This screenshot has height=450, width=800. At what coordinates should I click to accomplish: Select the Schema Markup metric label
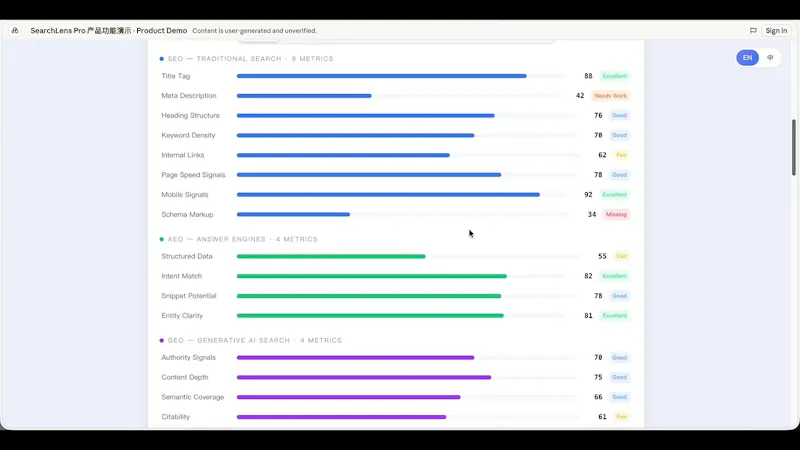pyautogui.click(x=187, y=215)
